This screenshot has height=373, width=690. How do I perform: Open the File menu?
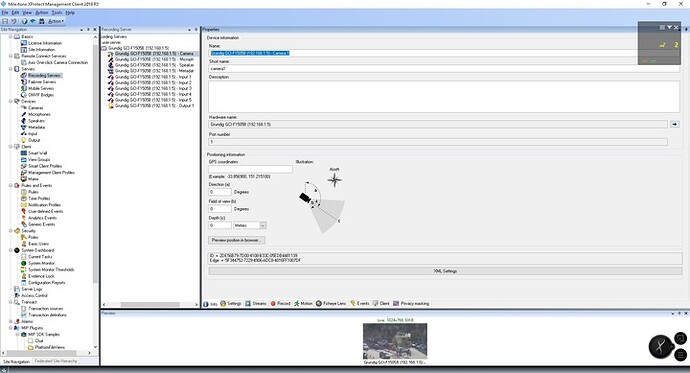tap(5, 13)
